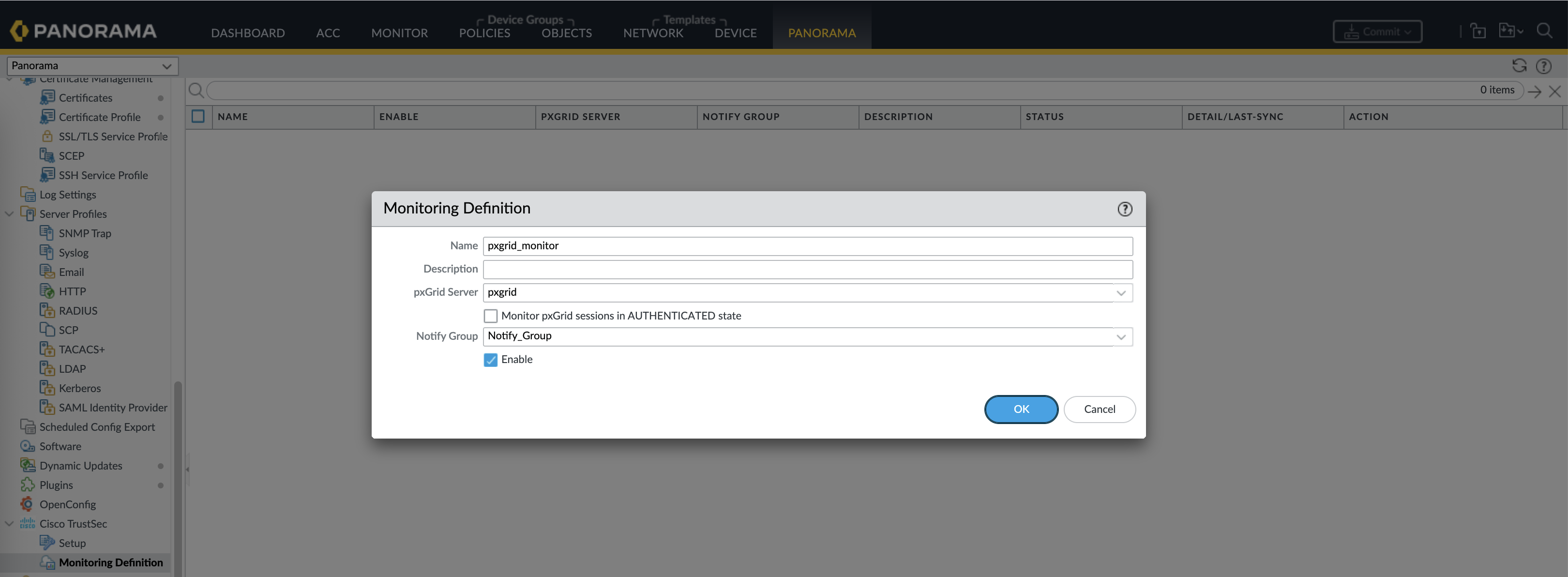Tick the select-all checkbox in the table header
Screen dimensions: 1568x577
point(198,116)
